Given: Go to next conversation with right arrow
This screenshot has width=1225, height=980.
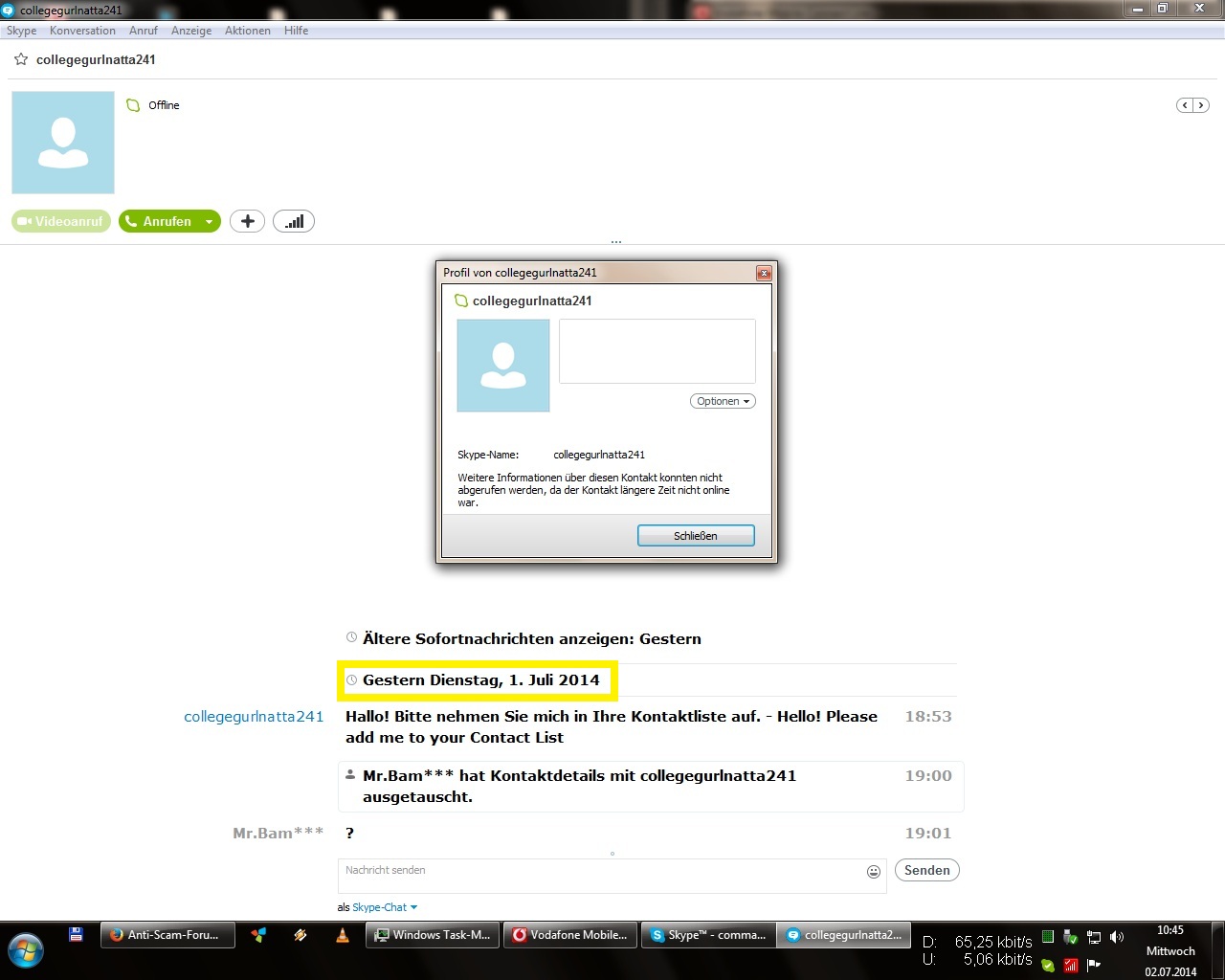Looking at the screenshot, I should (x=1201, y=105).
